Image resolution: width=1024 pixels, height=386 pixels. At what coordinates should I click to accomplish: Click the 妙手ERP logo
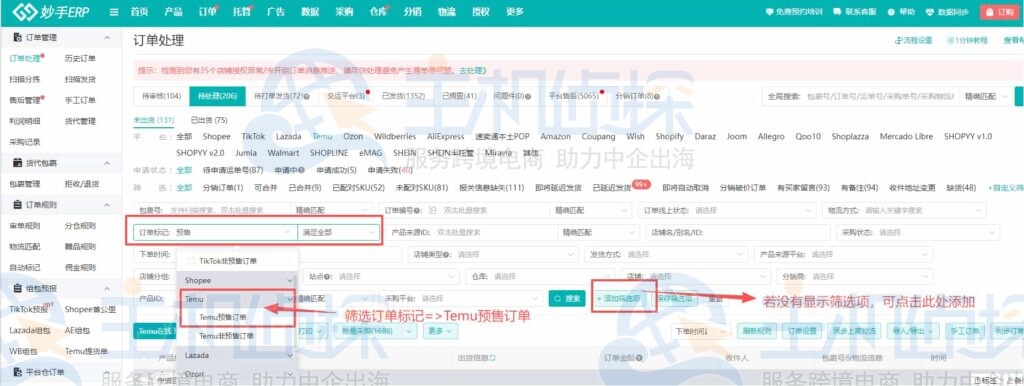pyautogui.click(x=52, y=12)
